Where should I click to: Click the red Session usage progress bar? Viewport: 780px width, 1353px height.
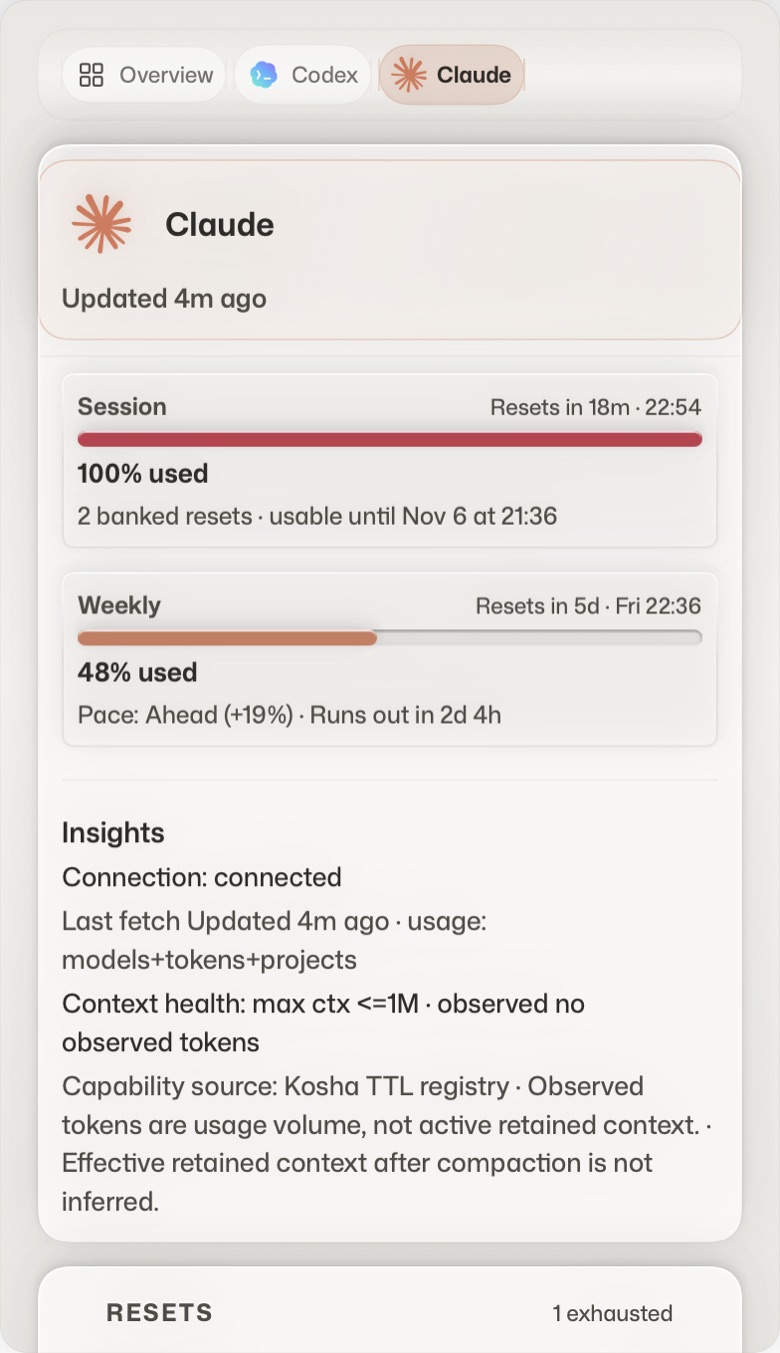coord(390,440)
